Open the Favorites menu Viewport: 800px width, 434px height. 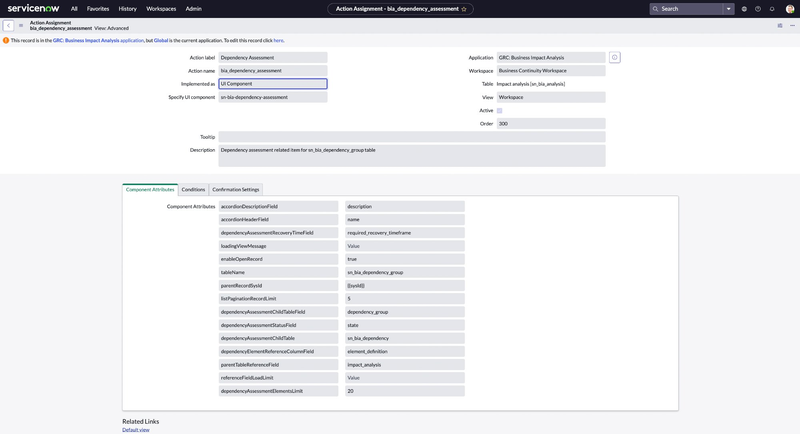98,9
